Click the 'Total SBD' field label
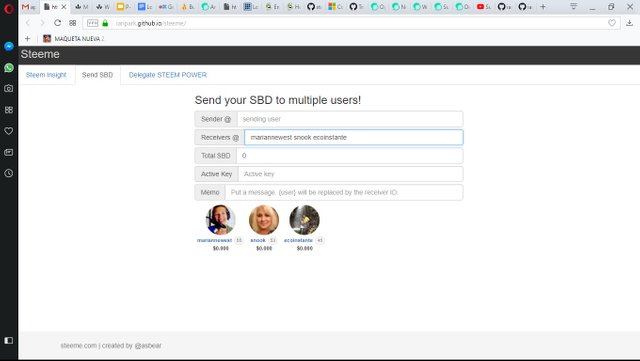Image resolution: width=640 pixels, height=361 pixels. [216, 156]
